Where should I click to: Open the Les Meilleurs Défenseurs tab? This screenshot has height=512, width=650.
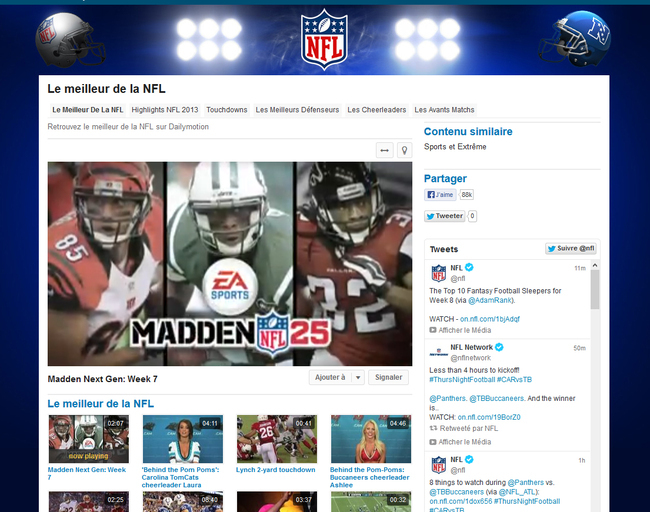pyautogui.click(x=297, y=110)
